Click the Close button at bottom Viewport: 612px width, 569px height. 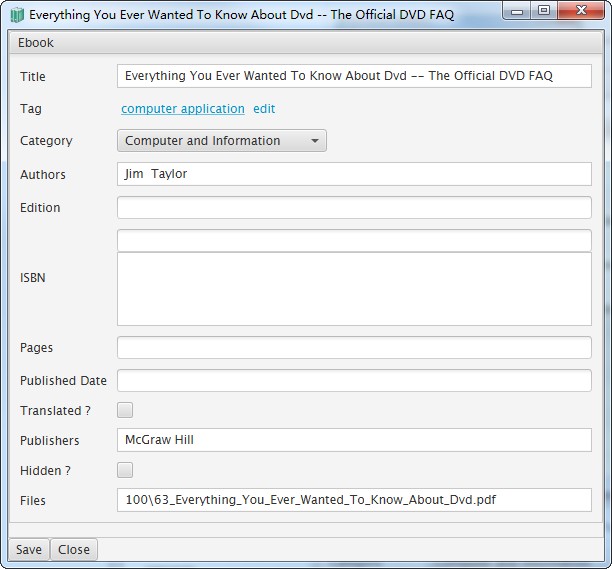point(74,549)
